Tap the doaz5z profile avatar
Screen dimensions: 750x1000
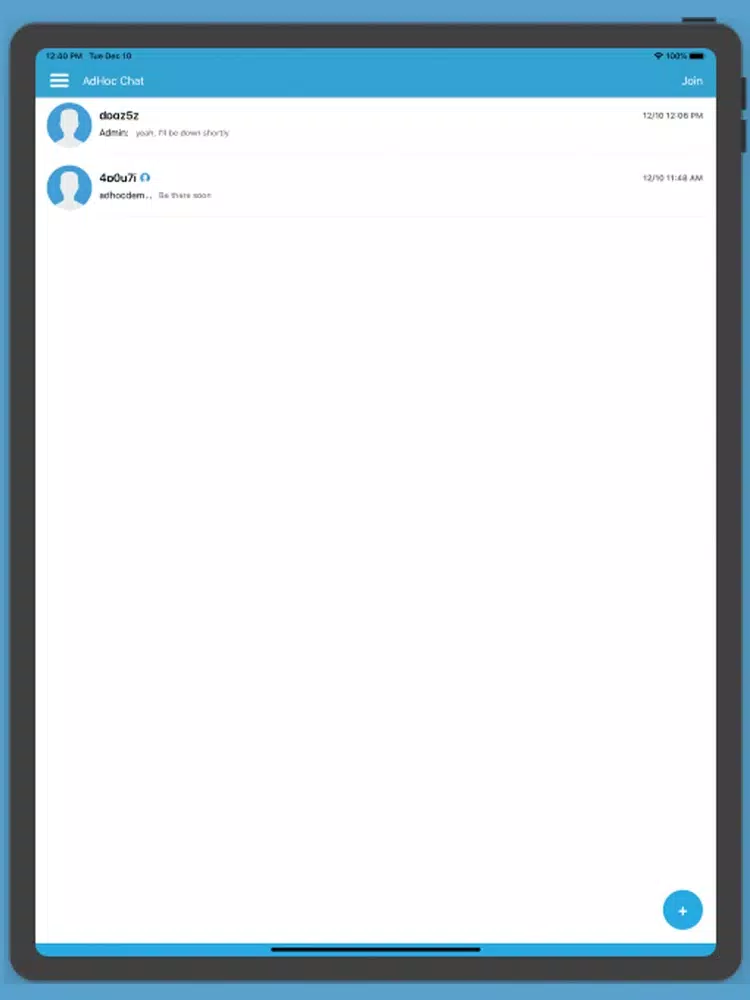click(x=70, y=124)
